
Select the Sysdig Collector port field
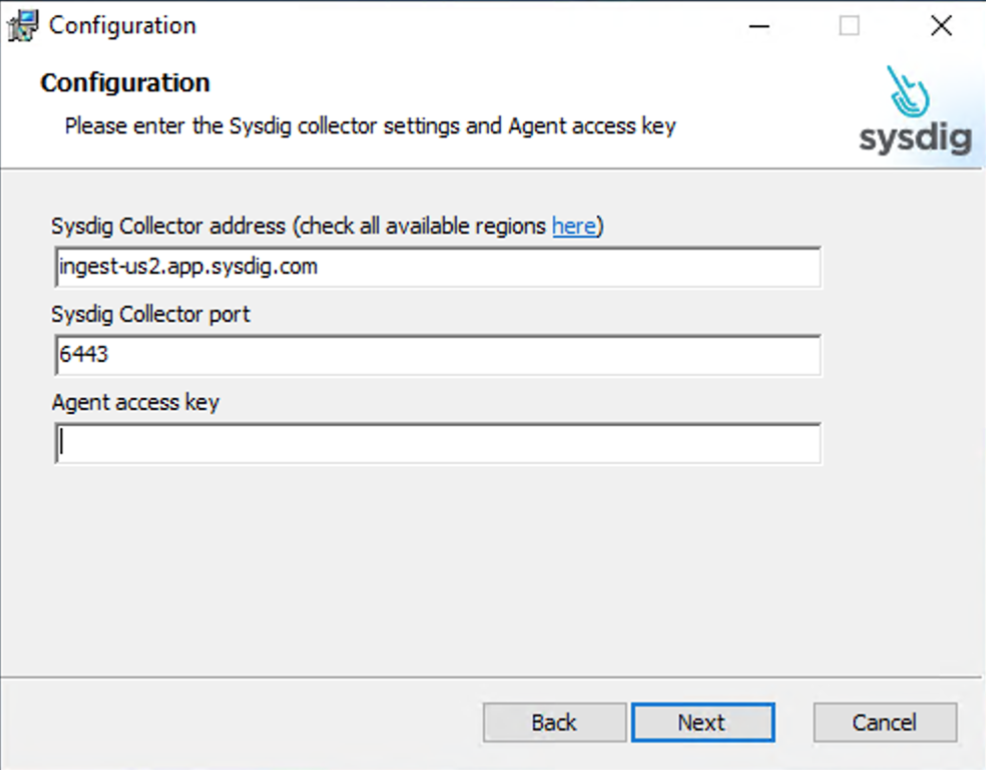437,354
